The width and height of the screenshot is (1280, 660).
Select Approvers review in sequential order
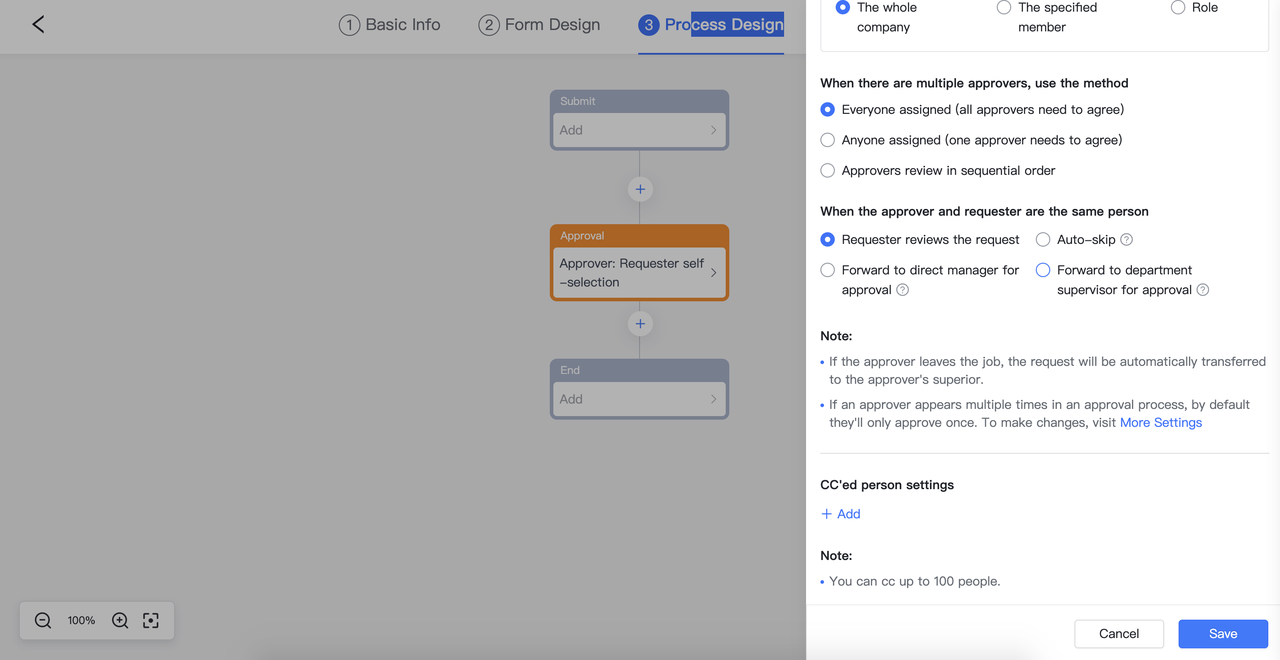click(x=828, y=171)
